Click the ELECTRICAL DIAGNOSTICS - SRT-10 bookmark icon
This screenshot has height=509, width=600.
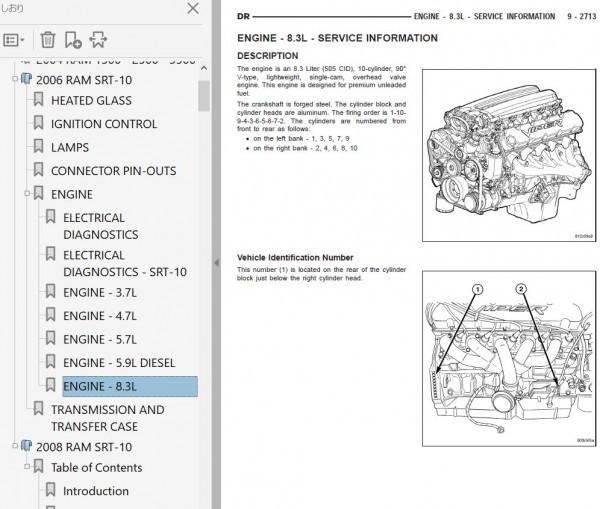(51, 254)
